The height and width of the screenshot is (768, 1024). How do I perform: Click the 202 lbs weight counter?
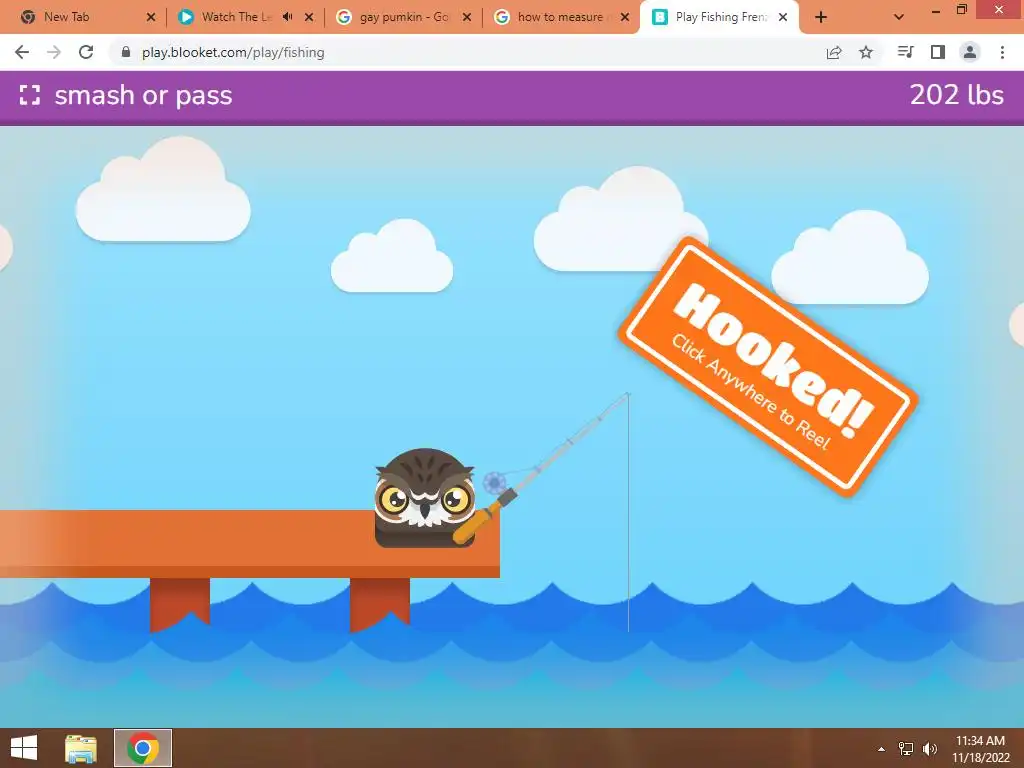[957, 95]
